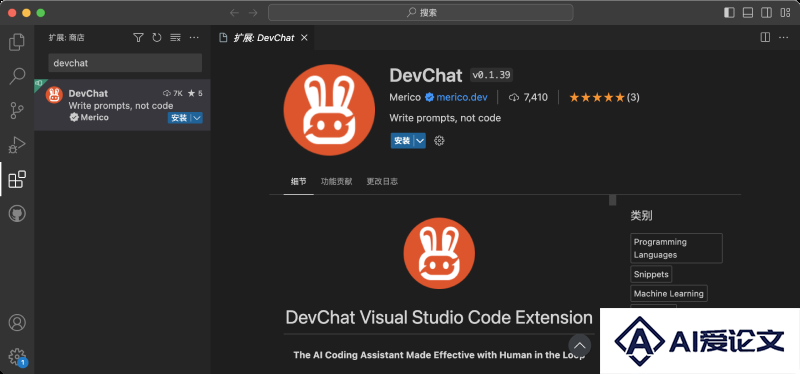Refresh the extensions list
The width and height of the screenshot is (800, 374).
[x=157, y=37]
